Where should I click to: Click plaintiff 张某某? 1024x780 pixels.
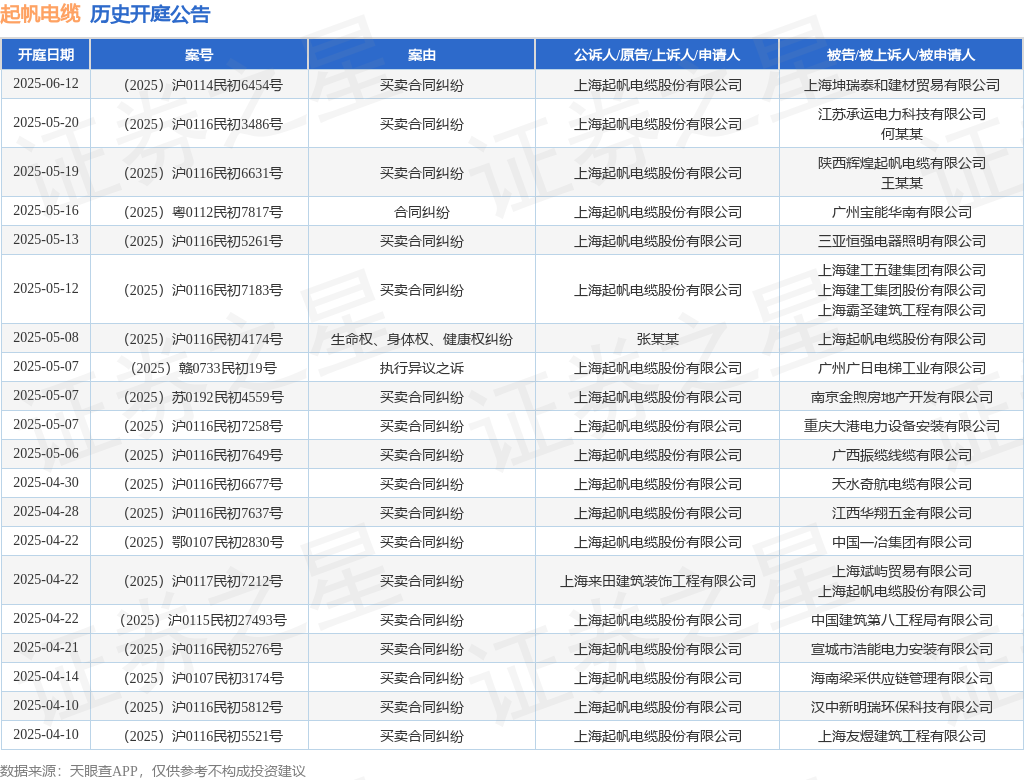[x=657, y=339]
